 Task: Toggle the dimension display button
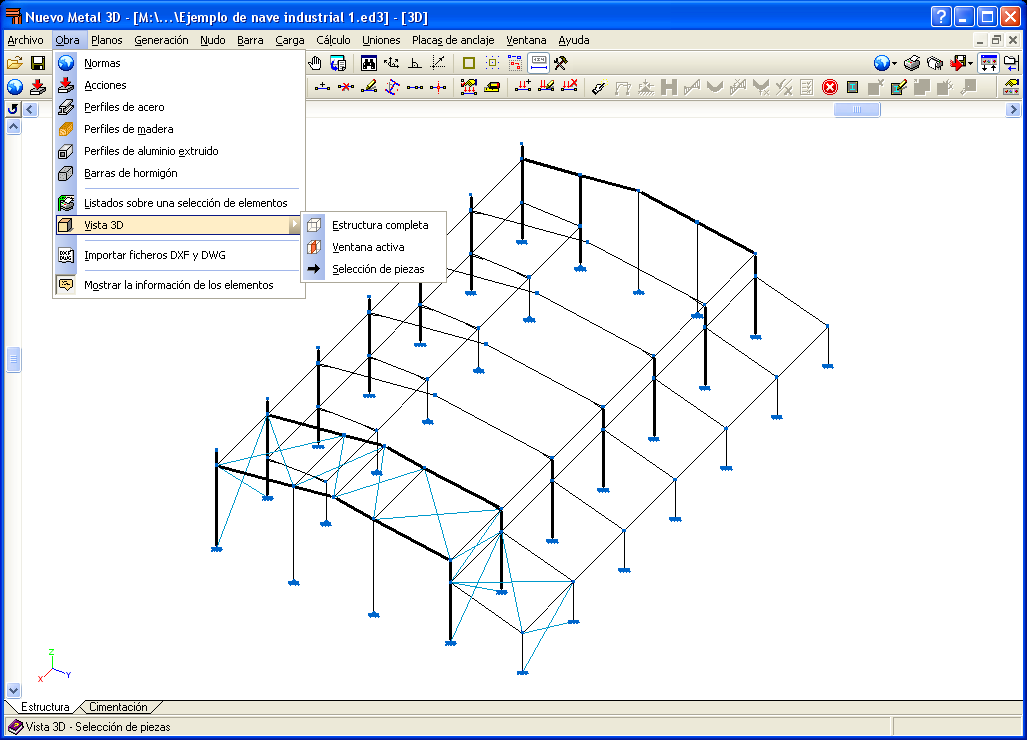click(538, 63)
